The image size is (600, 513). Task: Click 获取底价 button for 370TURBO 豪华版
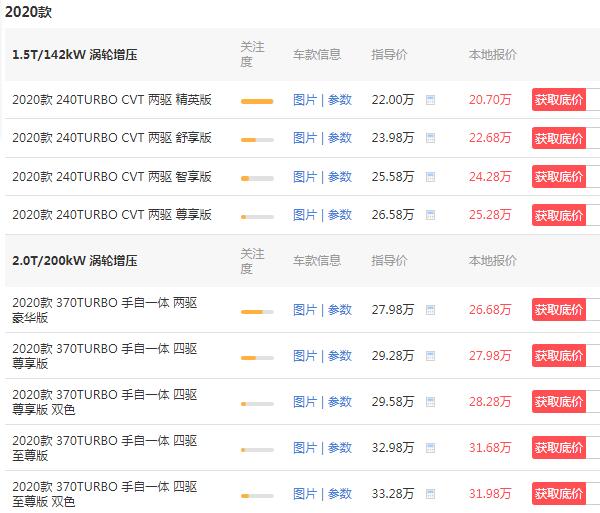click(x=559, y=310)
